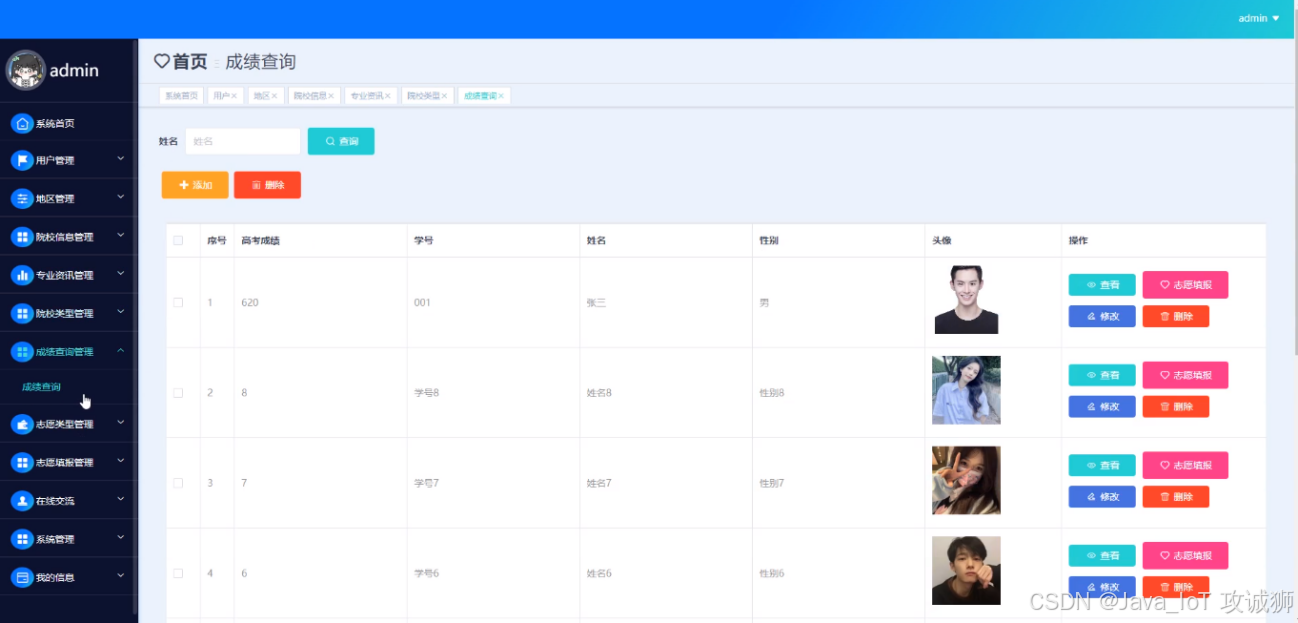The image size is (1298, 623).
Task: Focus the 姓名 search input field
Action: click(243, 141)
